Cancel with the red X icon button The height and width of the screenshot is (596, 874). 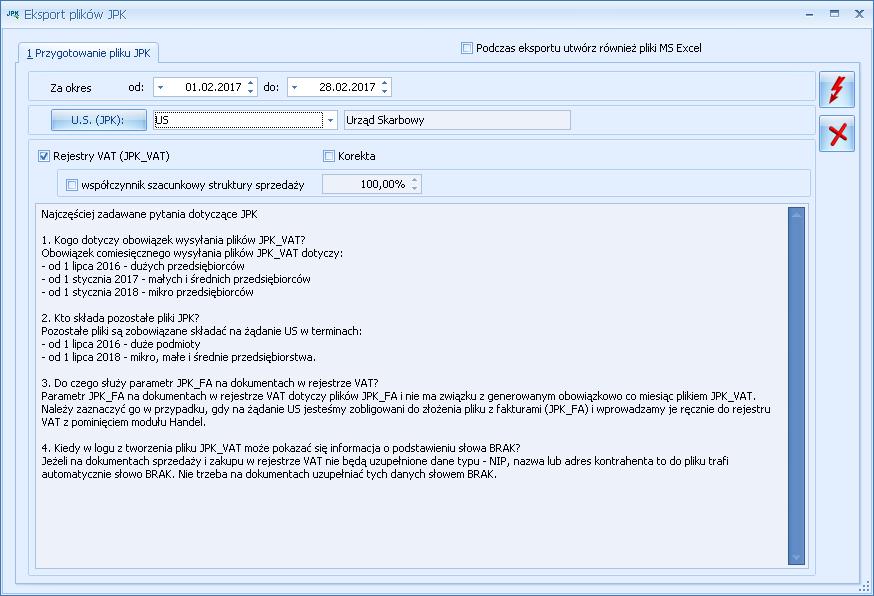[x=836, y=134]
